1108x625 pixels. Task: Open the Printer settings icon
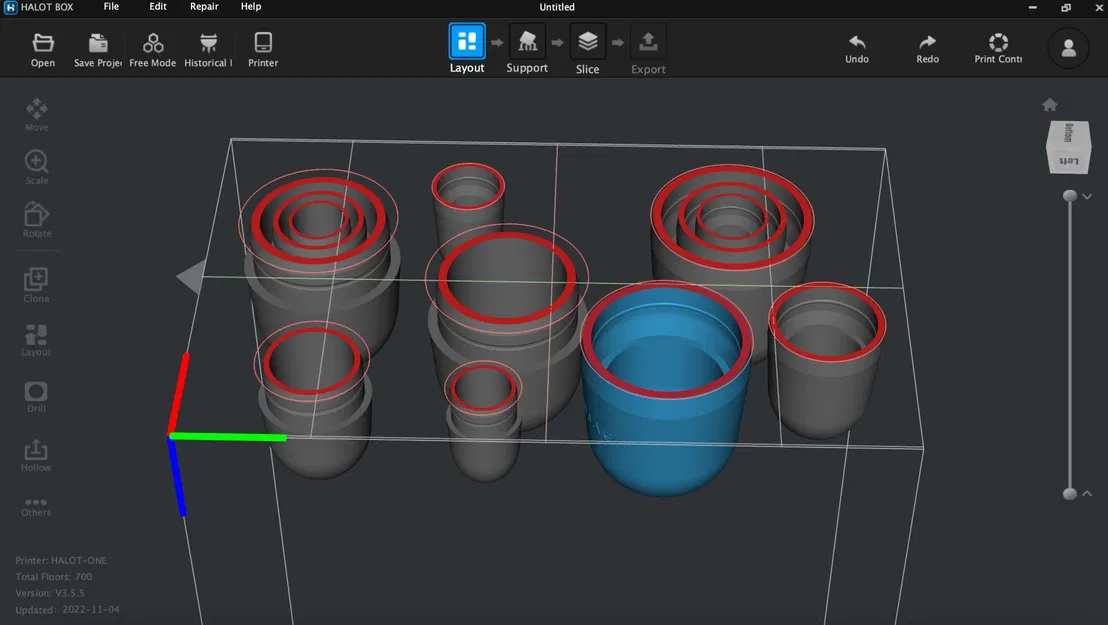click(262, 47)
